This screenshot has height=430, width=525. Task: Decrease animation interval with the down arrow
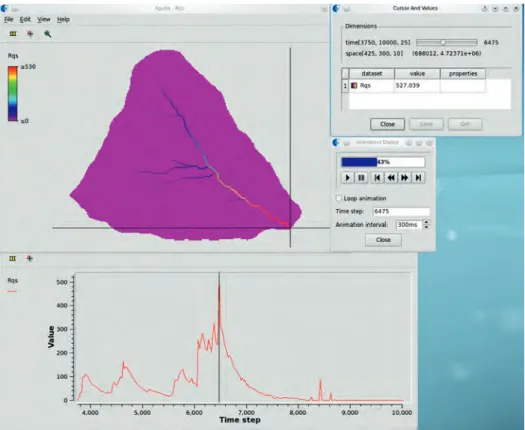coord(426,227)
